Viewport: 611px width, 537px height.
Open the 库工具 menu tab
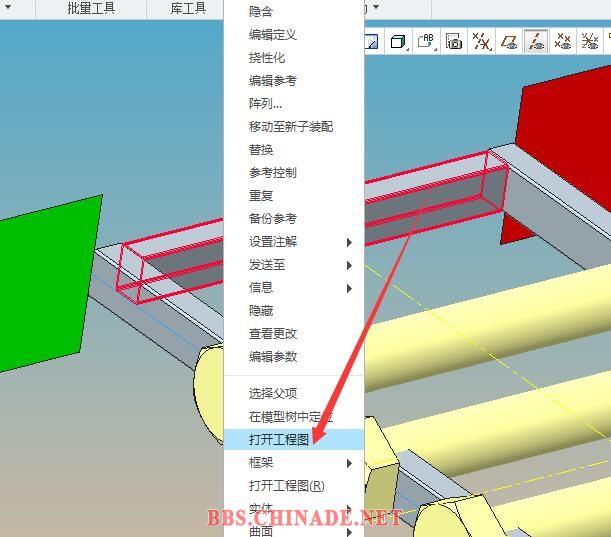pyautogui.click(x=188, y=8)
